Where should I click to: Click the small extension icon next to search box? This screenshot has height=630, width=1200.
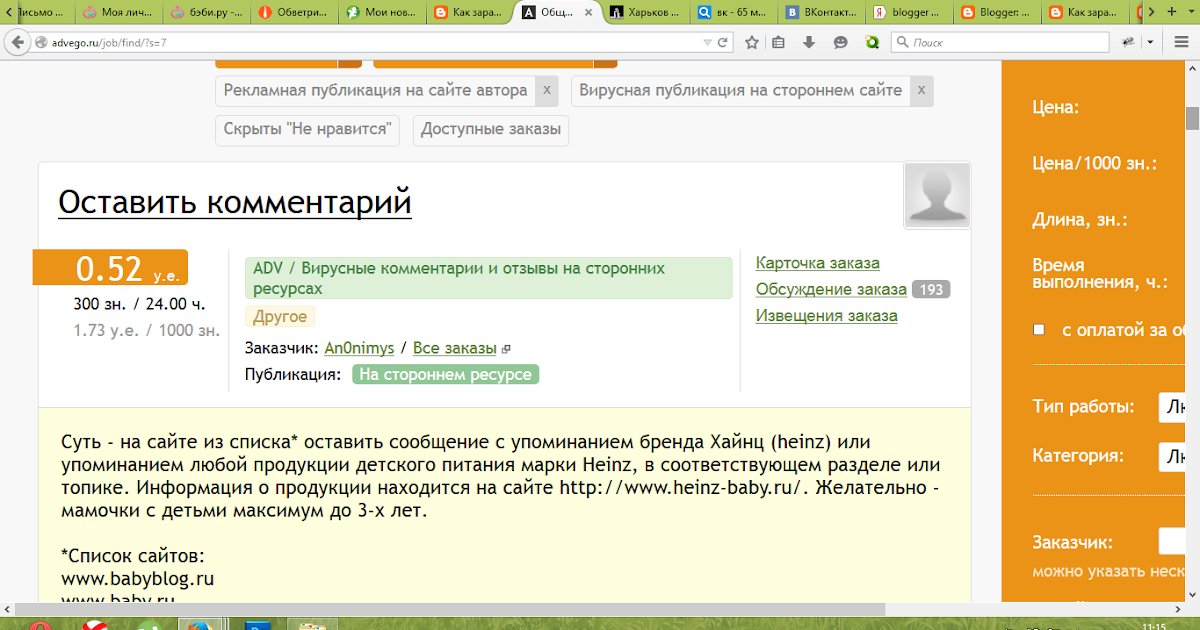(1129, 43)
